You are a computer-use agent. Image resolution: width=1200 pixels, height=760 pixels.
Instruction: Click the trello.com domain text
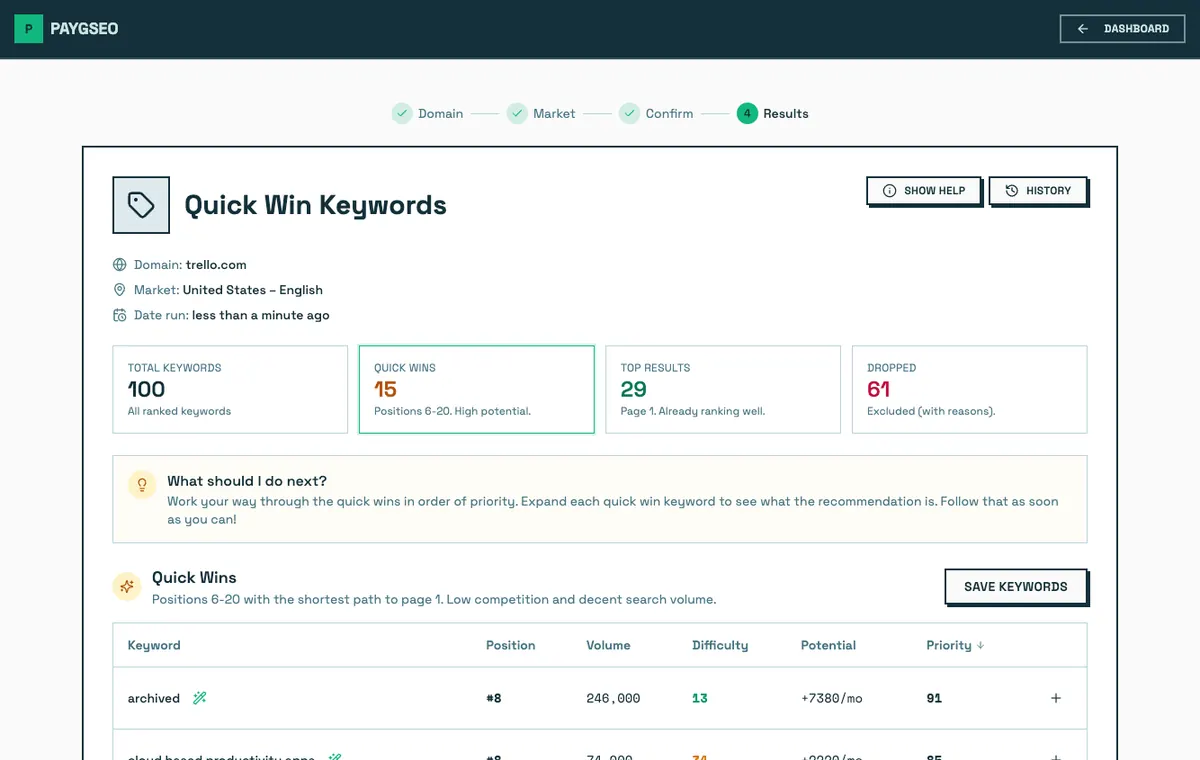[x=216, y=265]
